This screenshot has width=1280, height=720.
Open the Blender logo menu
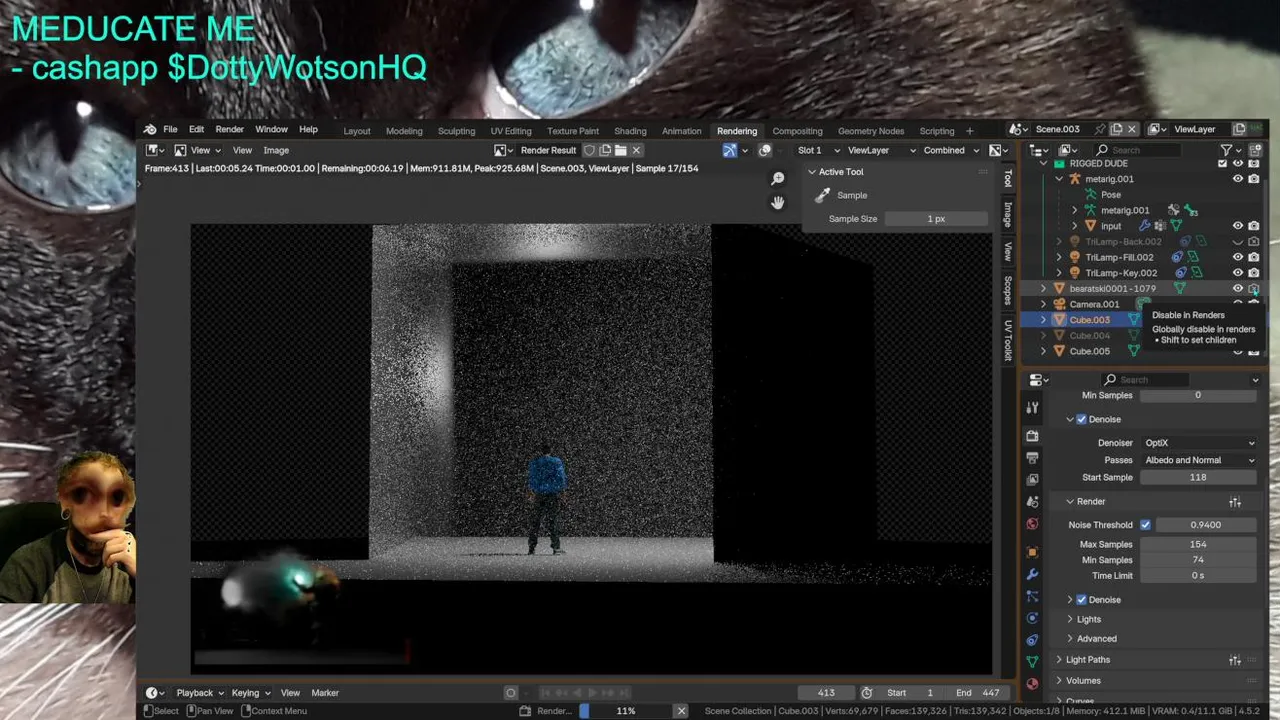click(150, 130)
